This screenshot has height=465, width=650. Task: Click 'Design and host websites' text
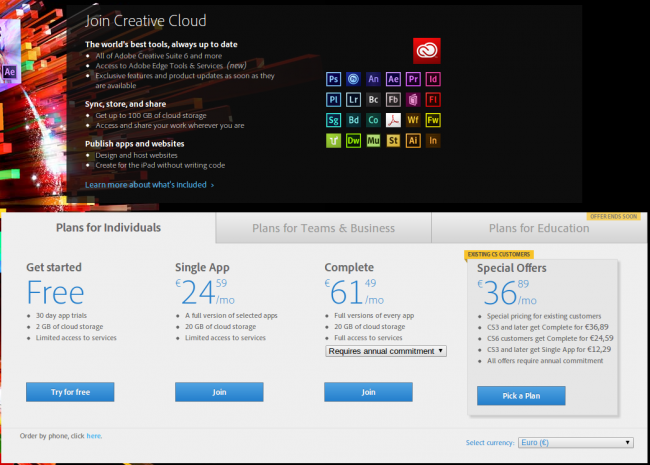pyautogui.click(x=136, y=155)
